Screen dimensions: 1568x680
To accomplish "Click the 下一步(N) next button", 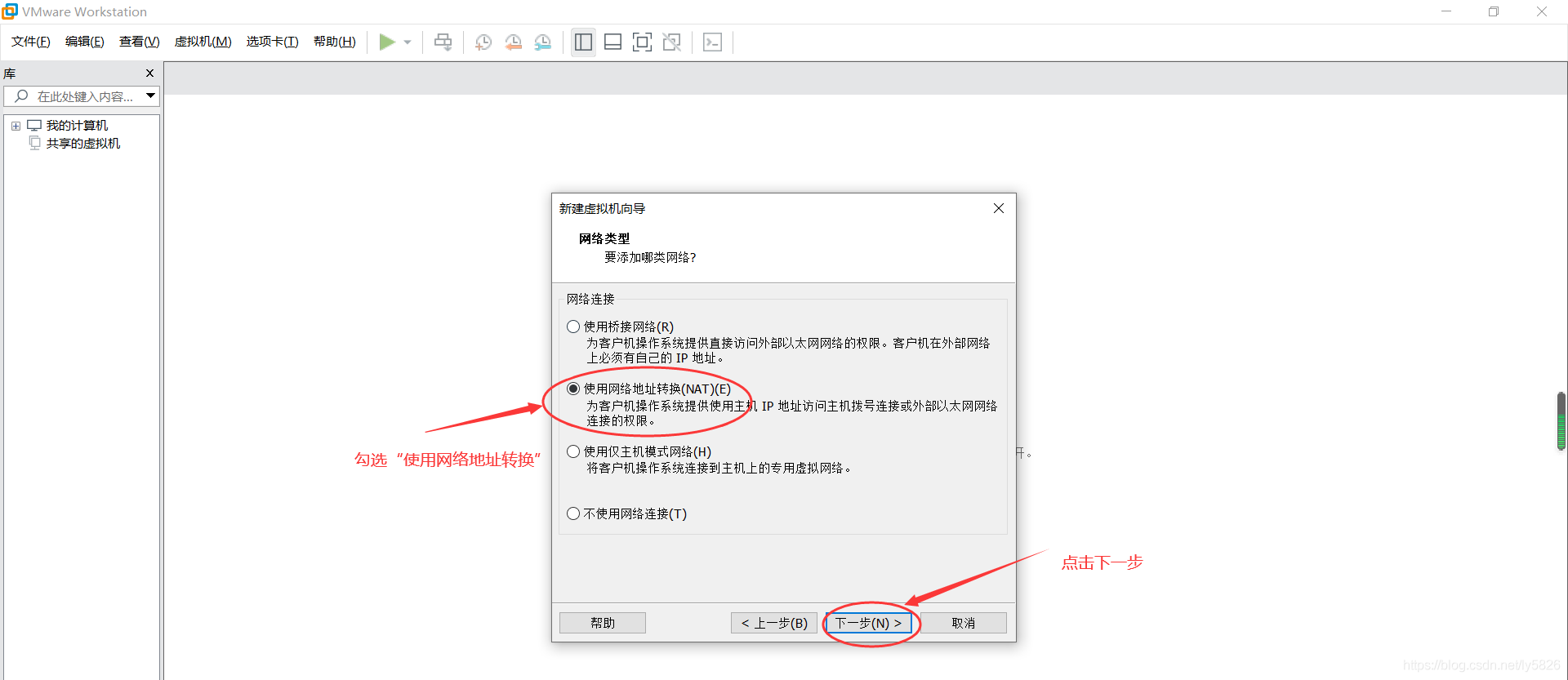I will [868, 623].
